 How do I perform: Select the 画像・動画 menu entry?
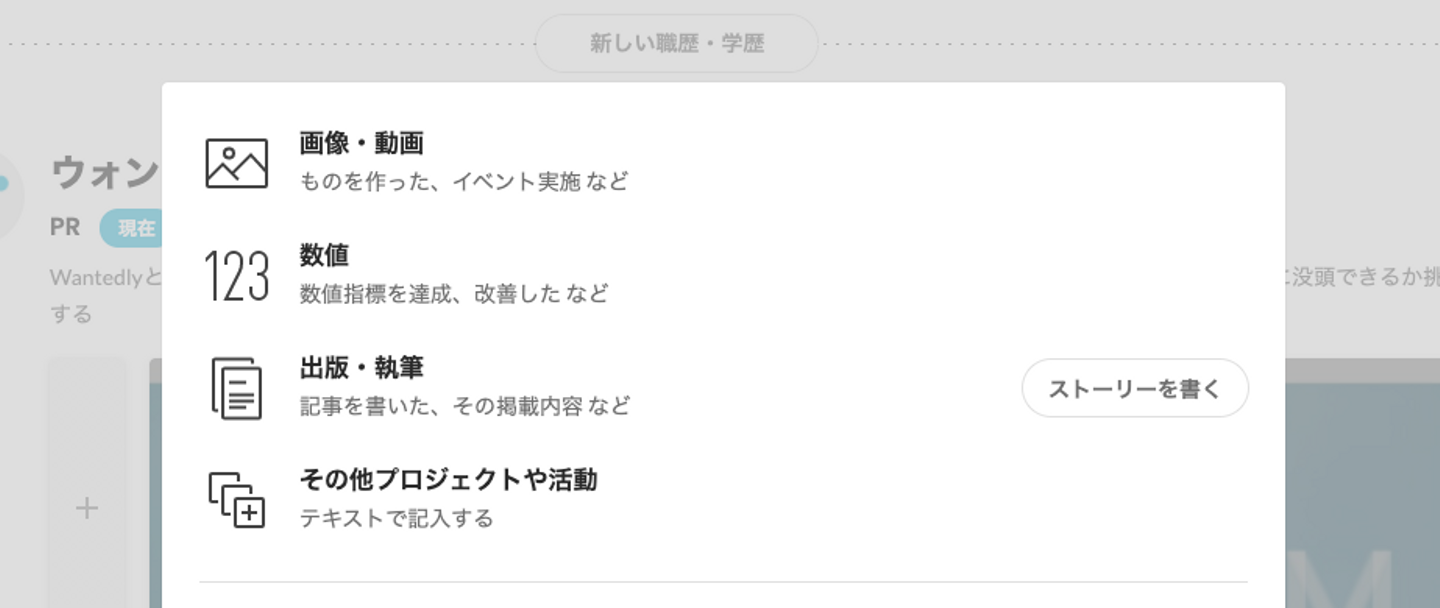pyautogui.click(x=361, y=144)
